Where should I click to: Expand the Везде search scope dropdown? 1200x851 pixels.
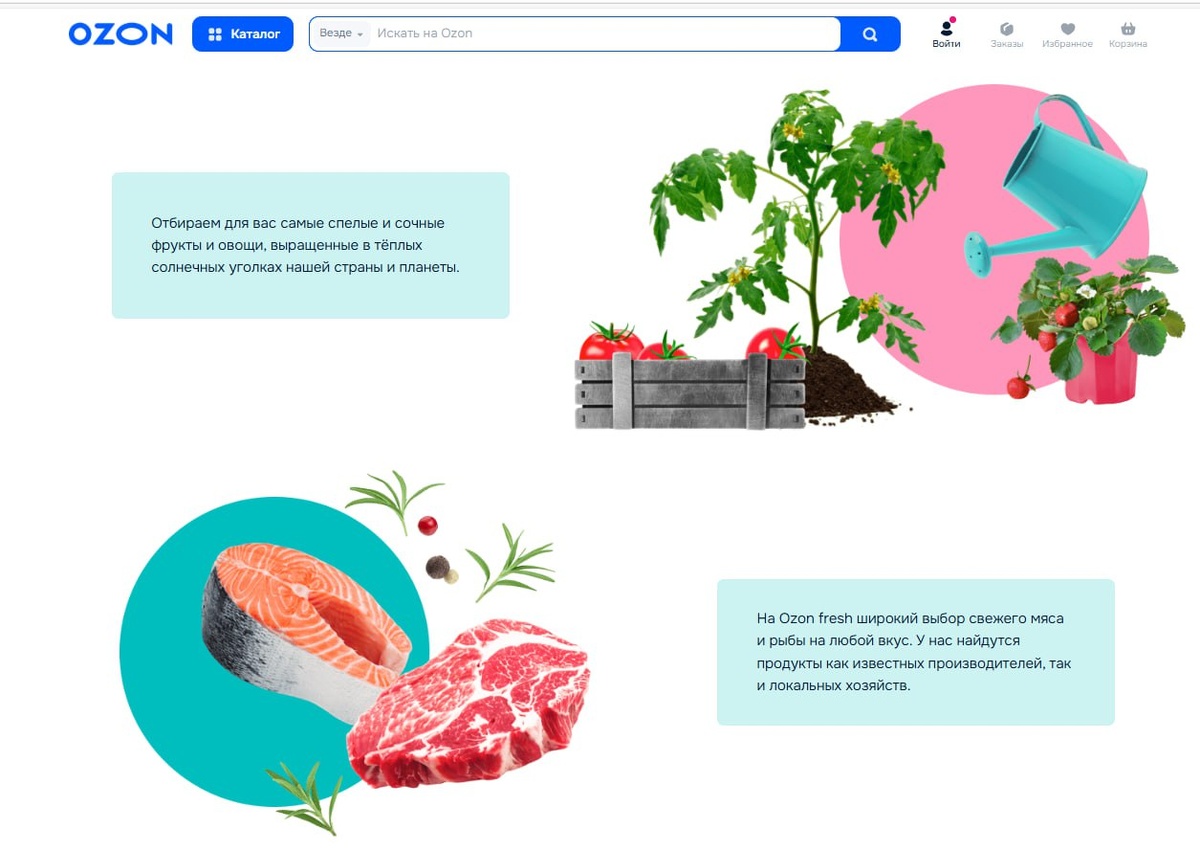(341, 33)
